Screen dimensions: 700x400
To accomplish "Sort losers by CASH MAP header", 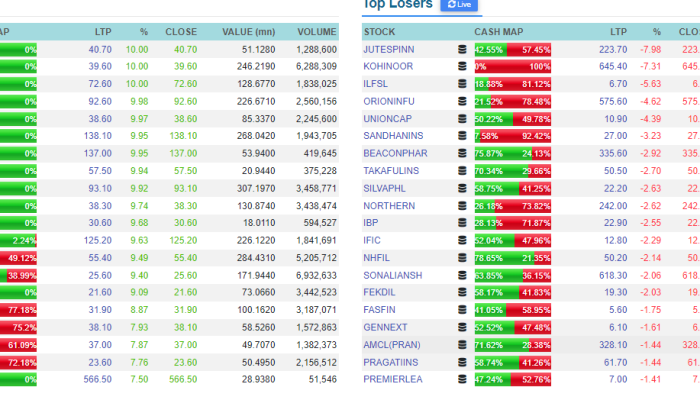I will pyautogui.click(x=499, y=32).
